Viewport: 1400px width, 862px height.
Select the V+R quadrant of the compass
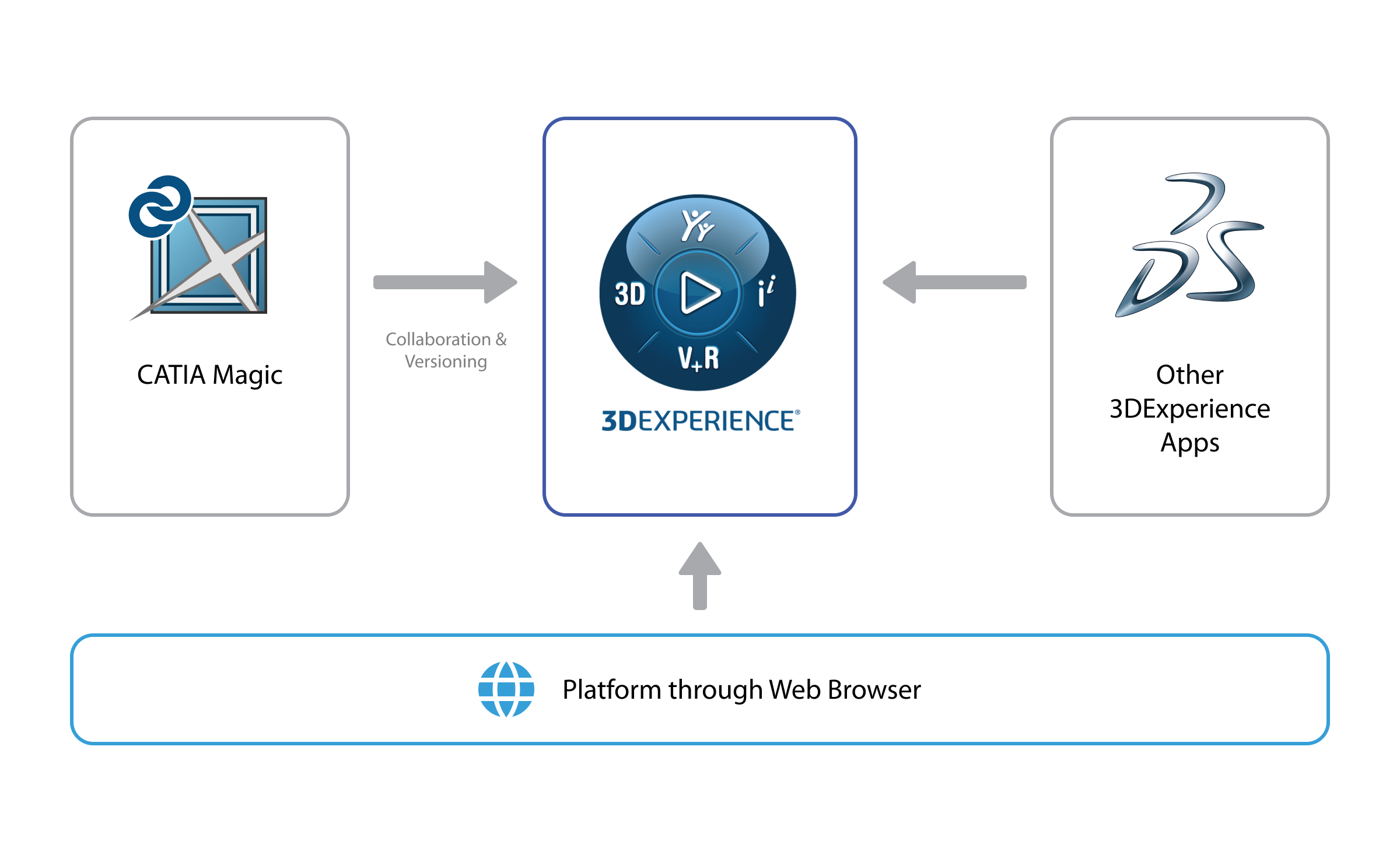[x=698, y=358]
